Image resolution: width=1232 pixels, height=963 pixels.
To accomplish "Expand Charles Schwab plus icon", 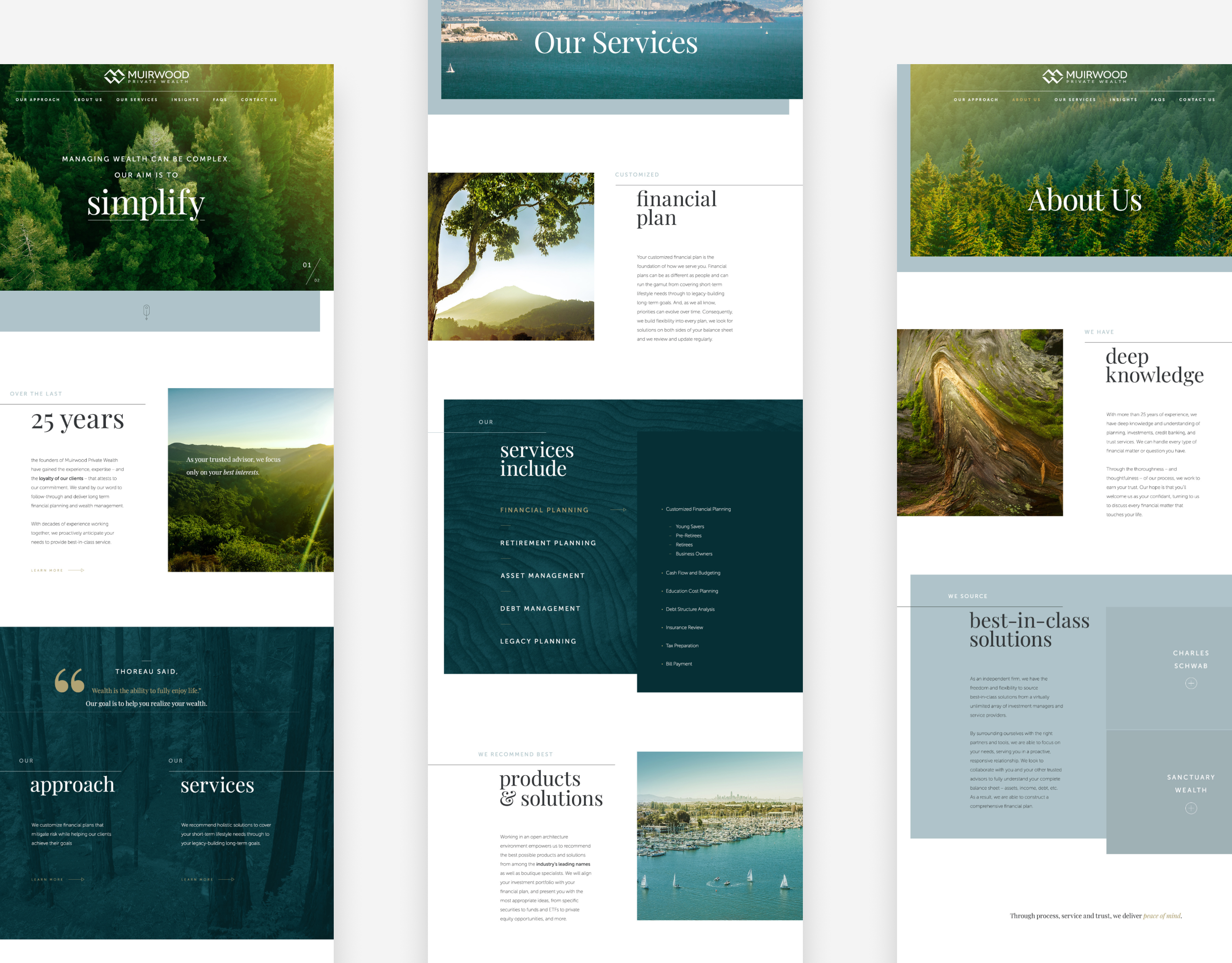I will 1191,684.
